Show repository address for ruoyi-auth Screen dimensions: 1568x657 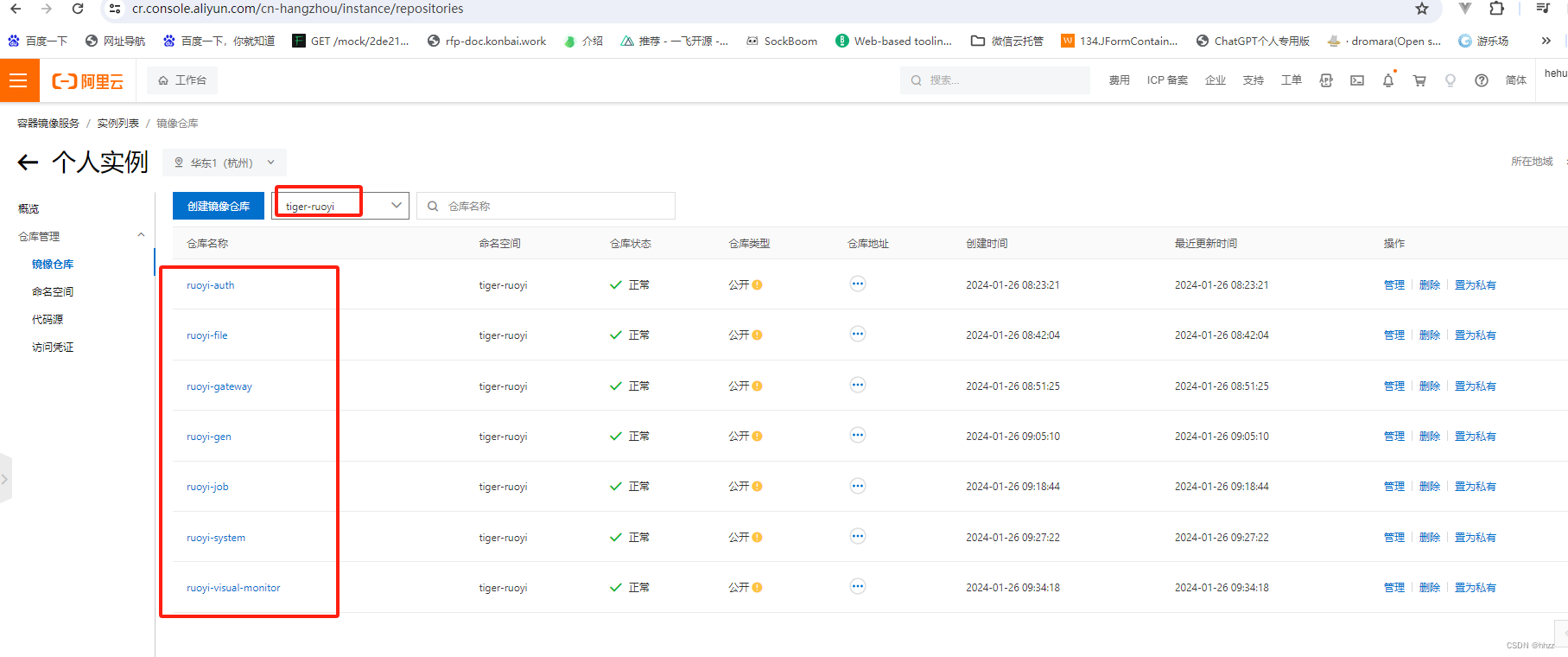[x=857, y=284]
